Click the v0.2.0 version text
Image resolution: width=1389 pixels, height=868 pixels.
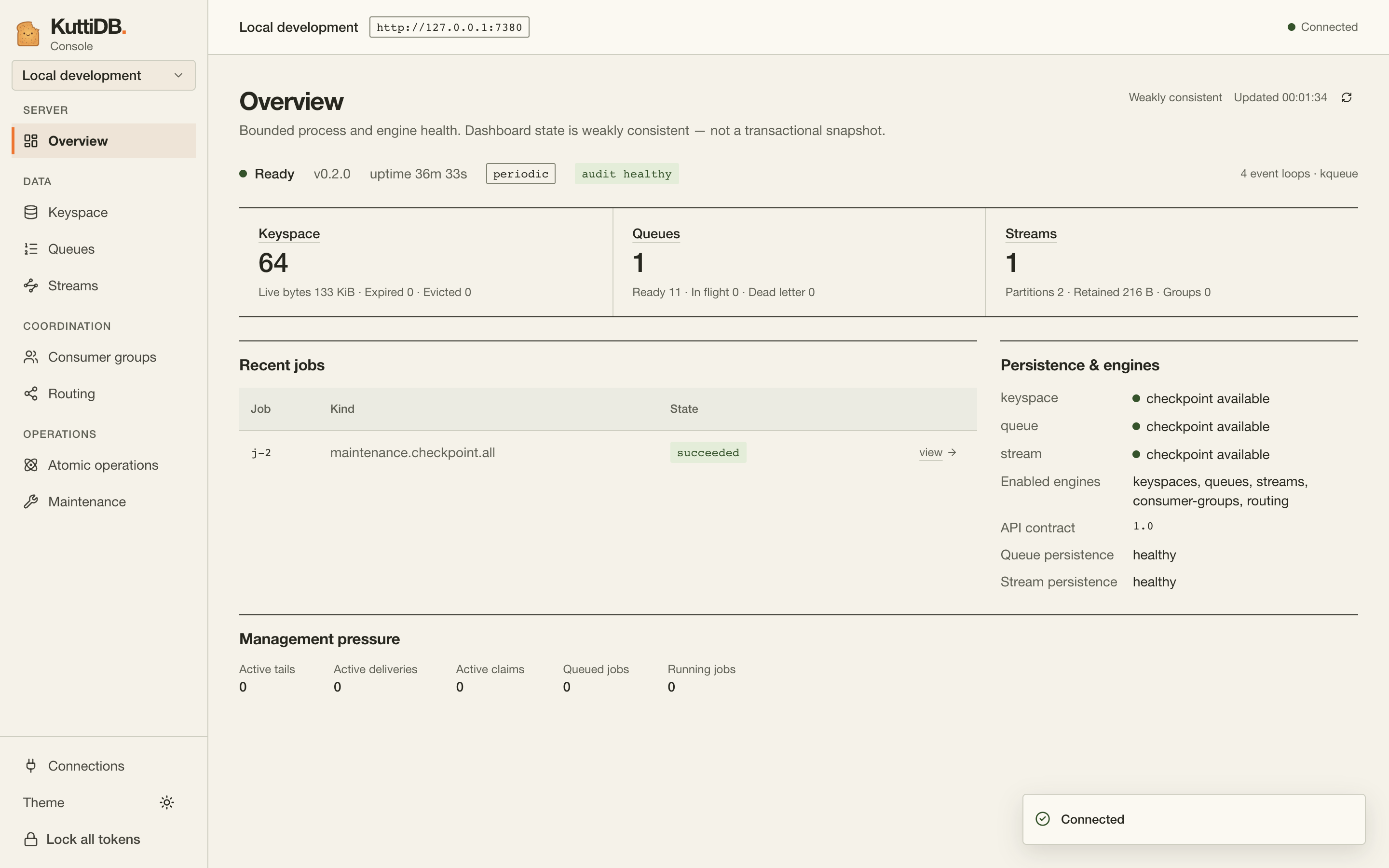pos(332,174)
